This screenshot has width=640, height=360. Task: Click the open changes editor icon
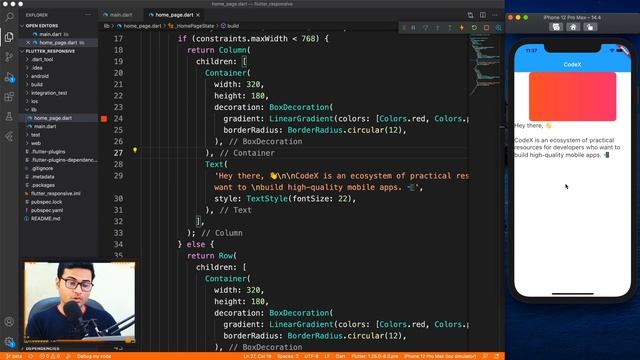pyautogui.click(x=470, y=15)
